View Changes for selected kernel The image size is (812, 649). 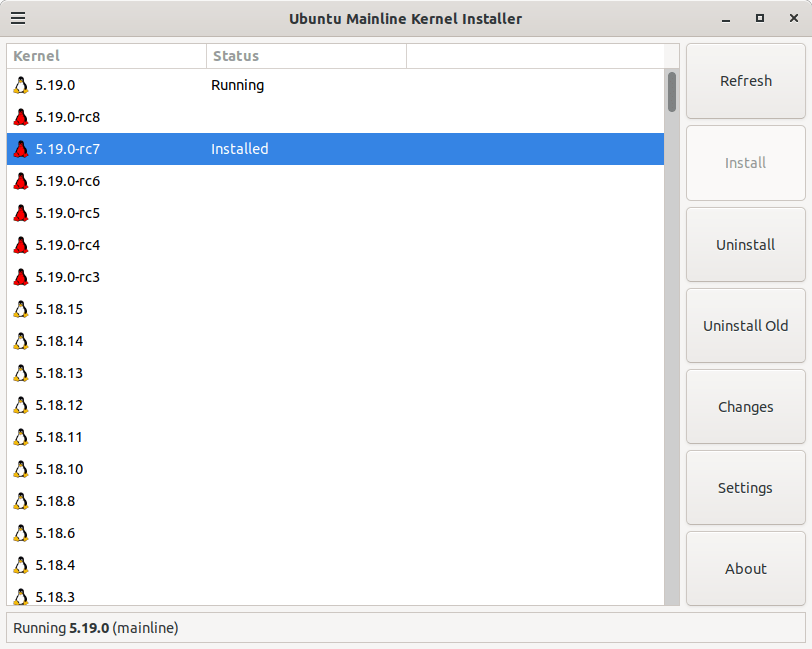click(746, 407)
